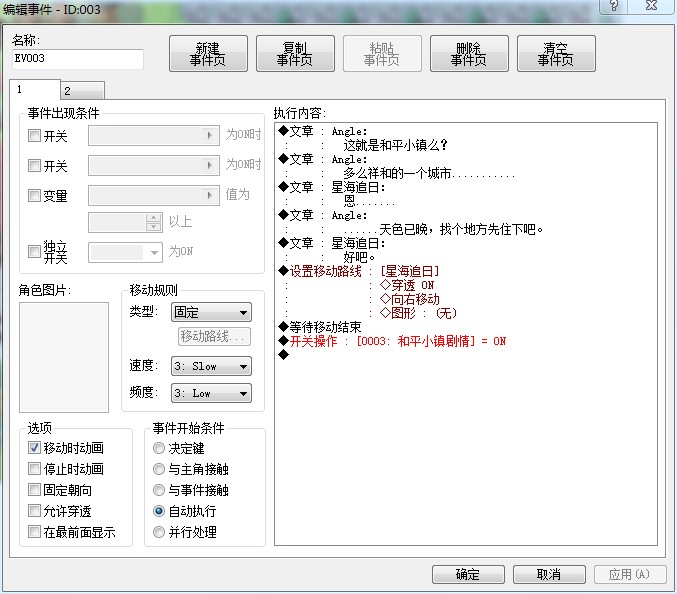Click the 移动路线 button
Screen dimensions: 677x594
[214, 336]
